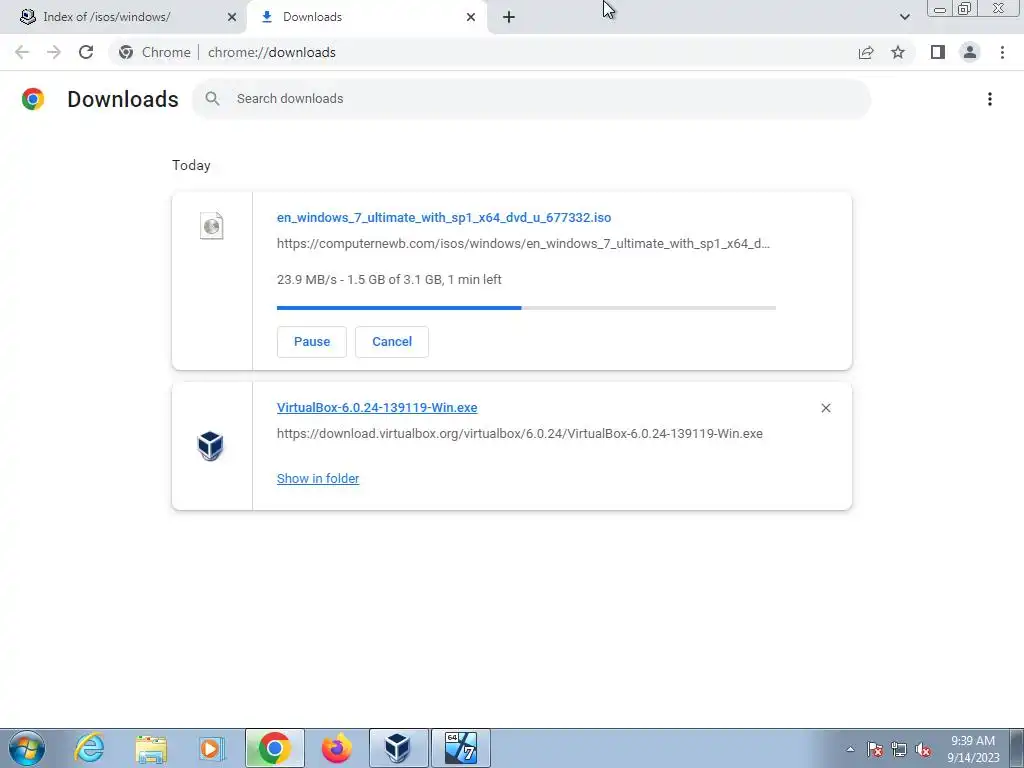Click the search magnifier icon
1024x768 pixels.
tap(212, 99)
